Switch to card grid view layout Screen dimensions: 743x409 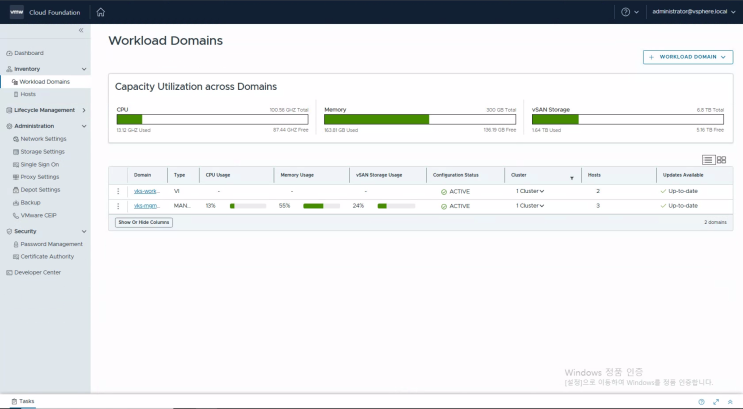pyautogui.click(x=722, y=160)
